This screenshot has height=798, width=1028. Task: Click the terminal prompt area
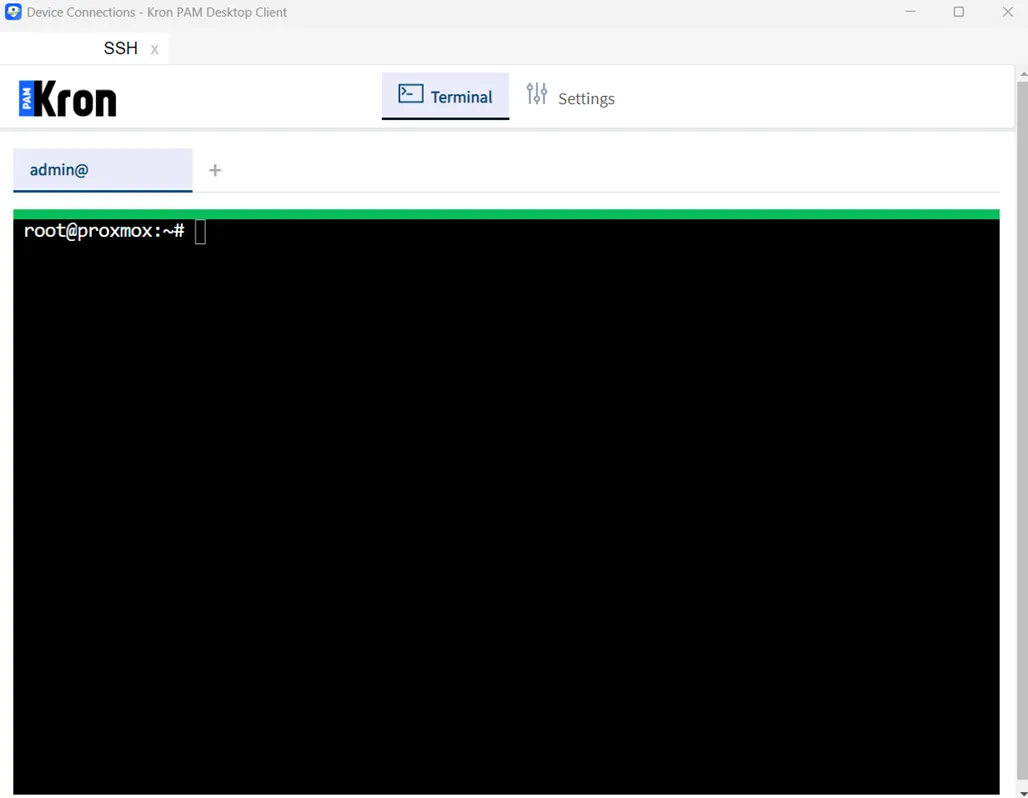point(506,506)
